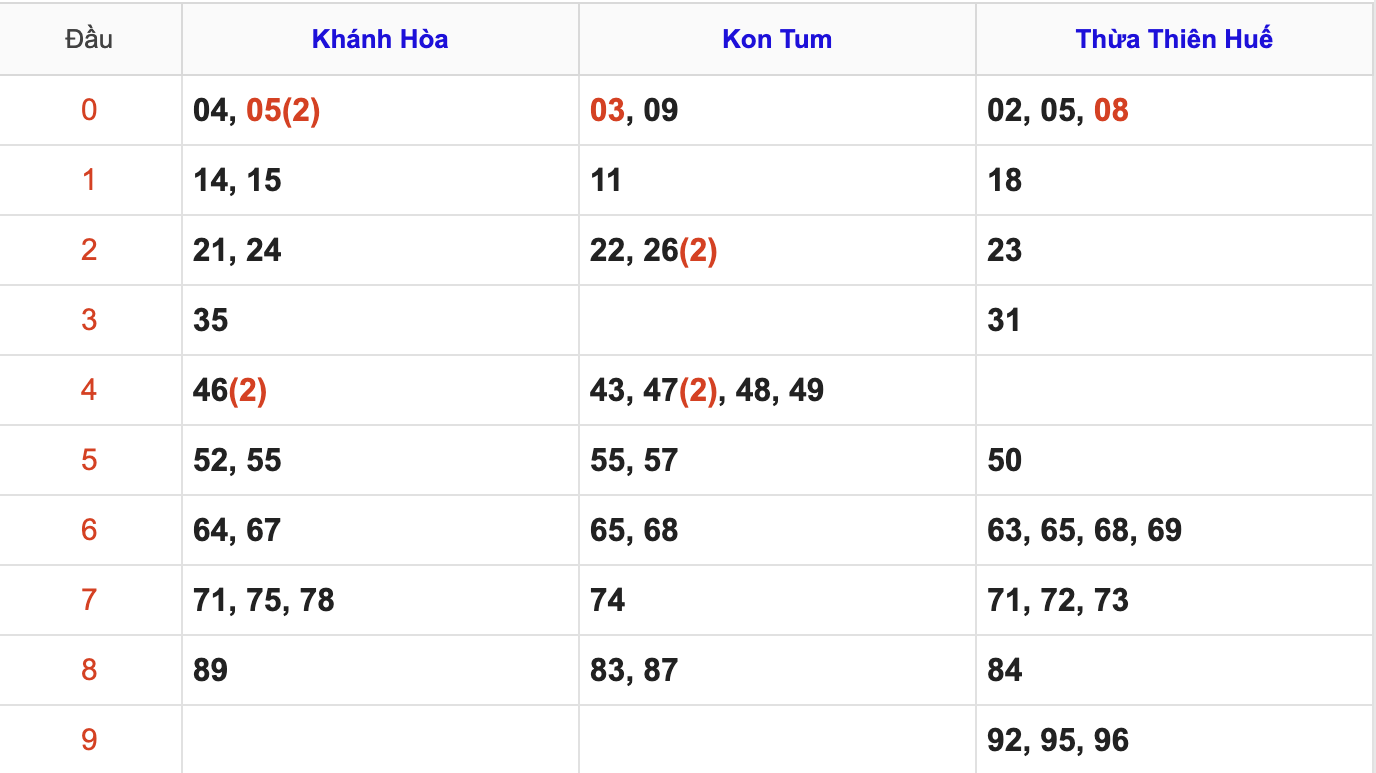Click the 46(2) entry in Khánh Hòa
This screenshot has height=773, width=1376.
coord(230,390)
